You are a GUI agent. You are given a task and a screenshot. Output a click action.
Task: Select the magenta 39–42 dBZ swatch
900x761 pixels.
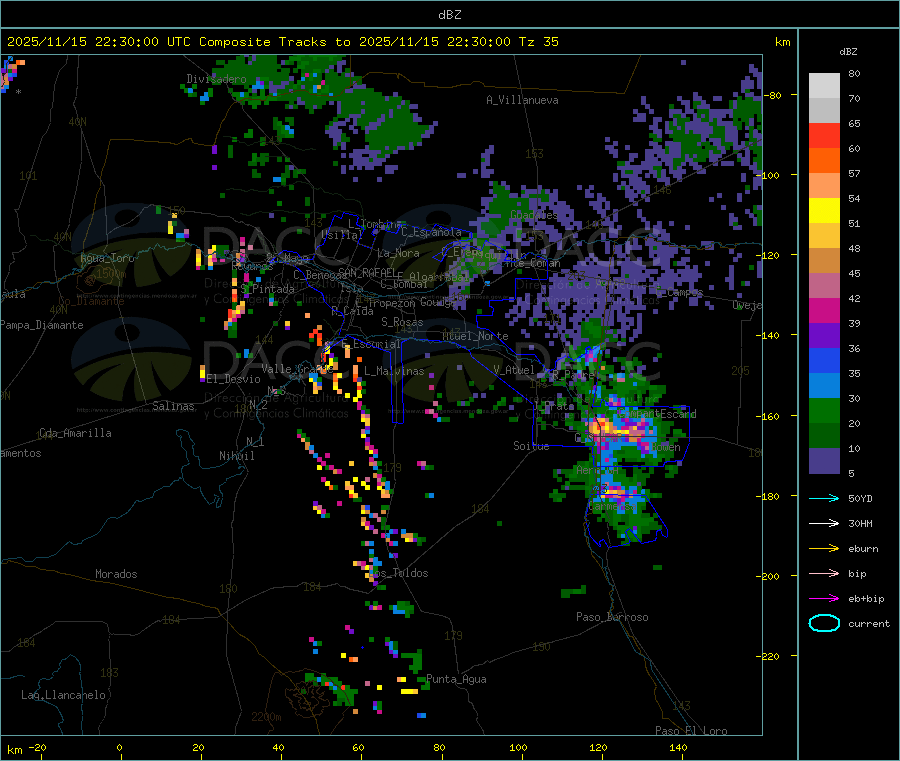(x=824, y=310)
